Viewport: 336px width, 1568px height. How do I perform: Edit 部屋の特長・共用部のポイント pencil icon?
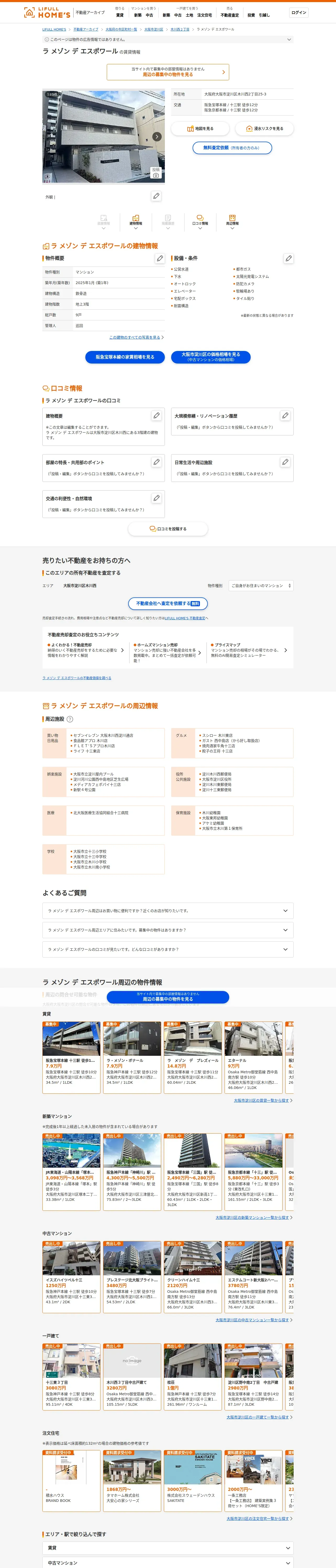[x=156, y=462]
